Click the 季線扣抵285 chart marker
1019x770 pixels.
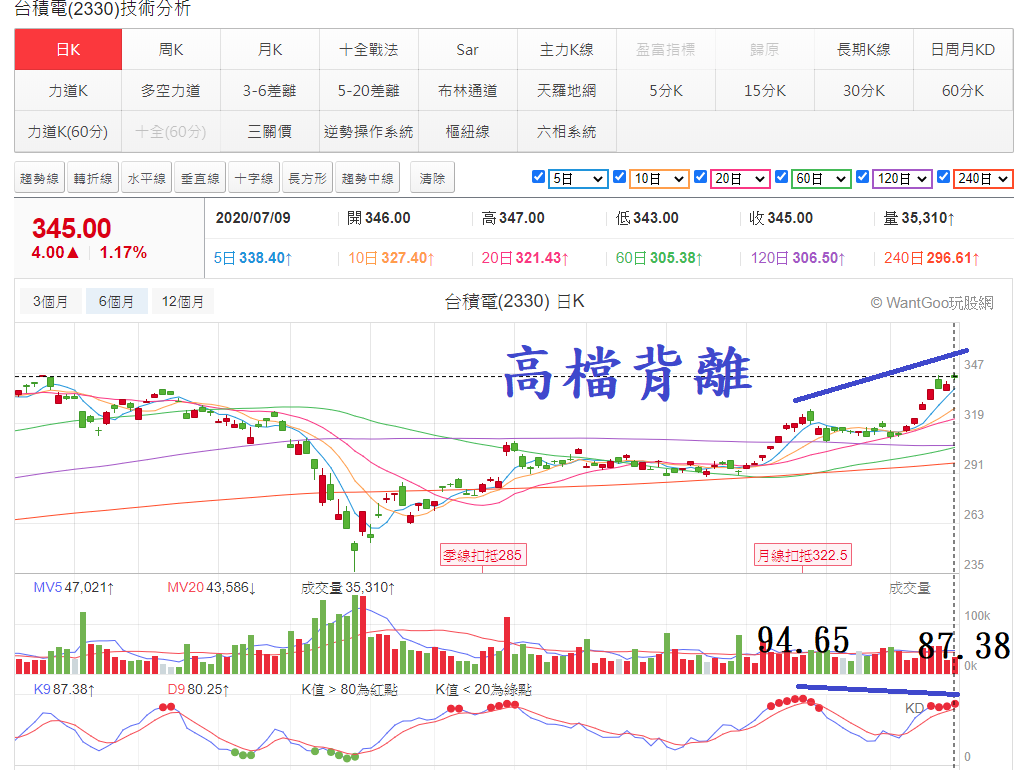click(482, 555)
